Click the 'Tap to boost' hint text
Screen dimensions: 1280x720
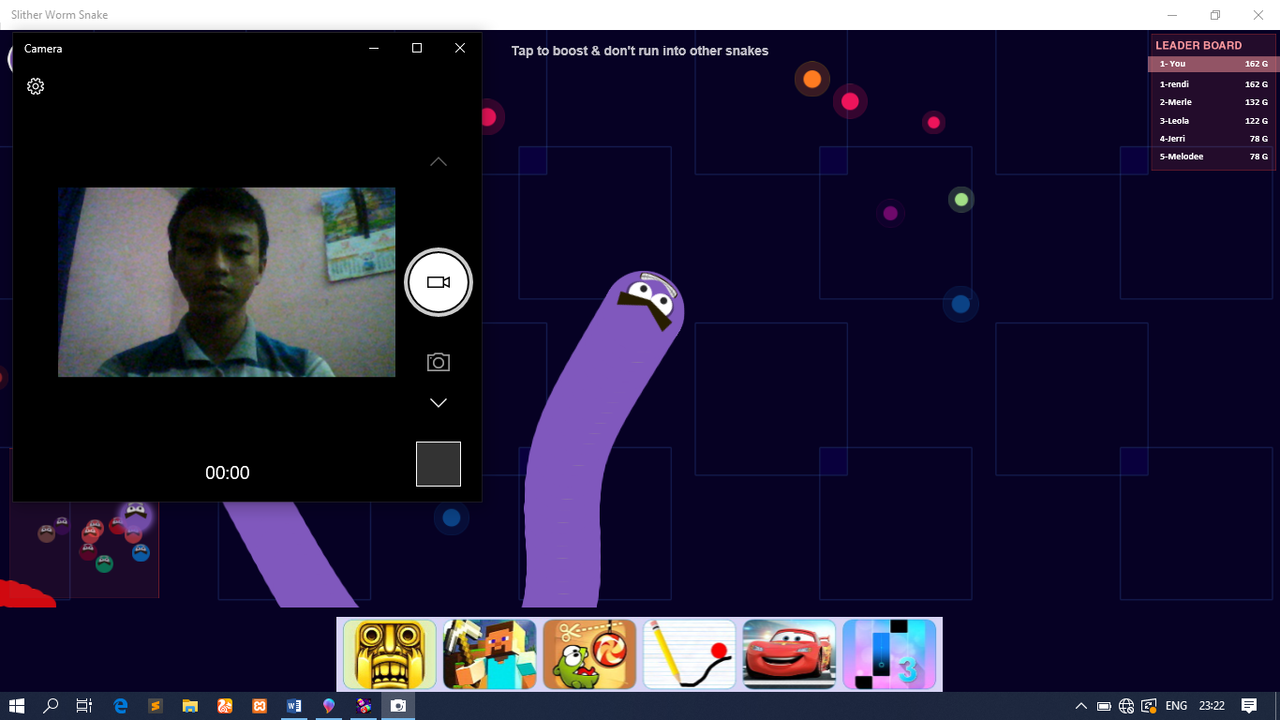640,51
